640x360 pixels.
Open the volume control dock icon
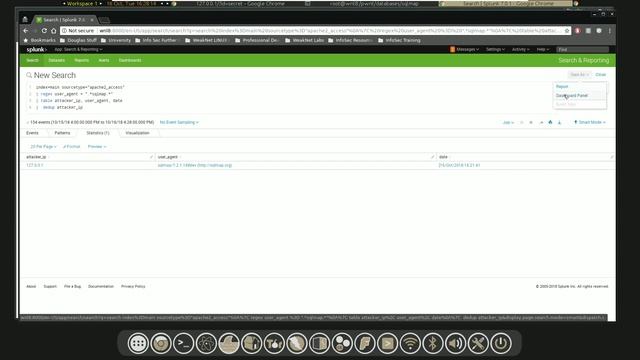(x=456, y=343)
